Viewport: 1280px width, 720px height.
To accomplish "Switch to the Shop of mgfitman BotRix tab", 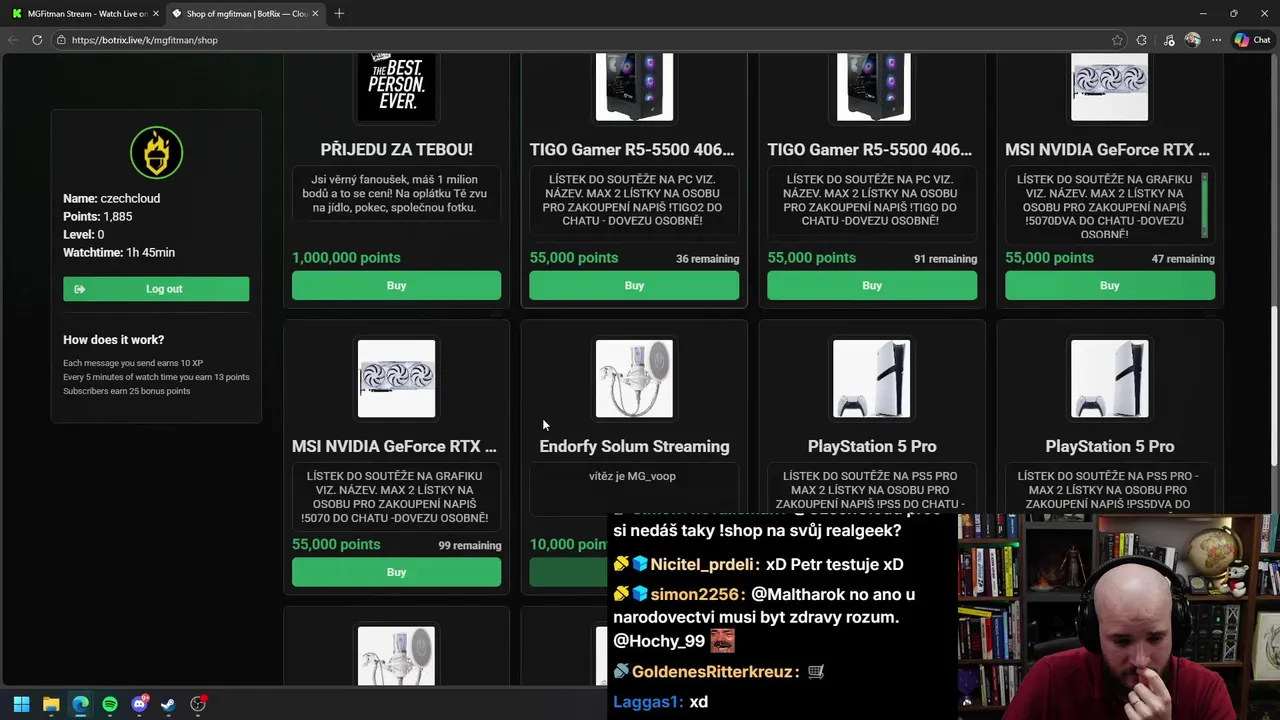I will click(x=246, y=13).
